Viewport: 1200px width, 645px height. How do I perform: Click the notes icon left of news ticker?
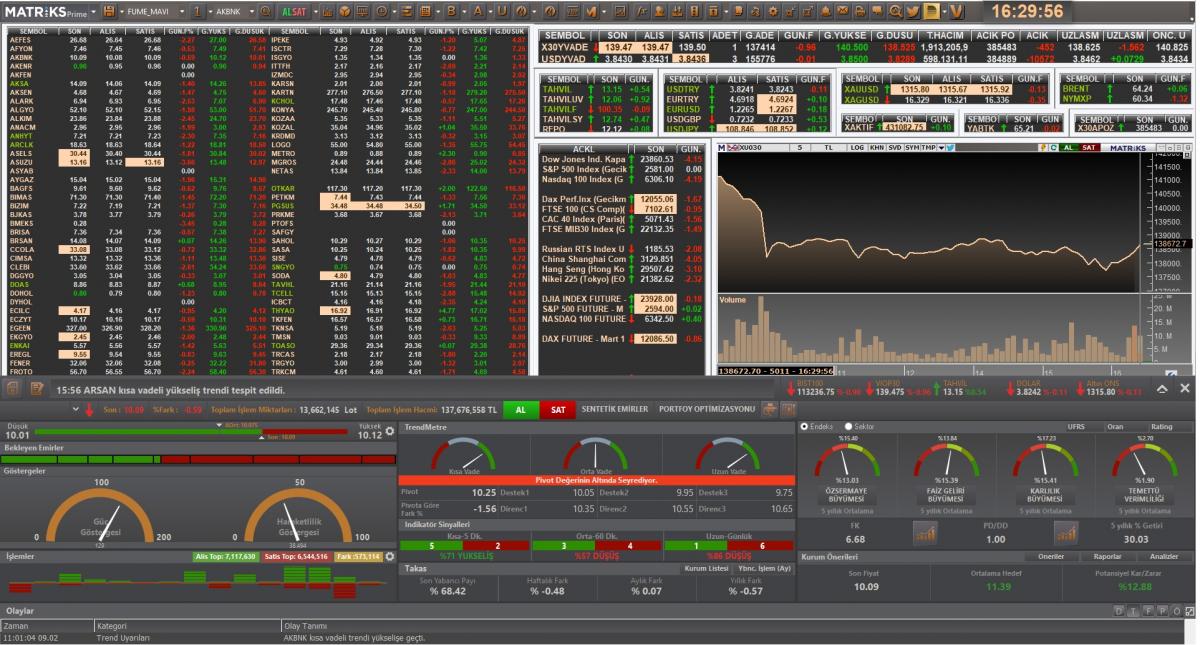pos(36,389)
